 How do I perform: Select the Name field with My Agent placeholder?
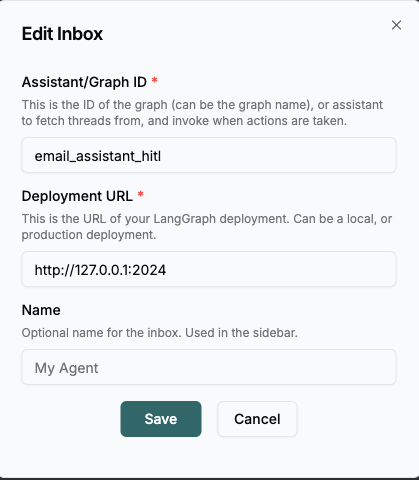pos(209,367)
